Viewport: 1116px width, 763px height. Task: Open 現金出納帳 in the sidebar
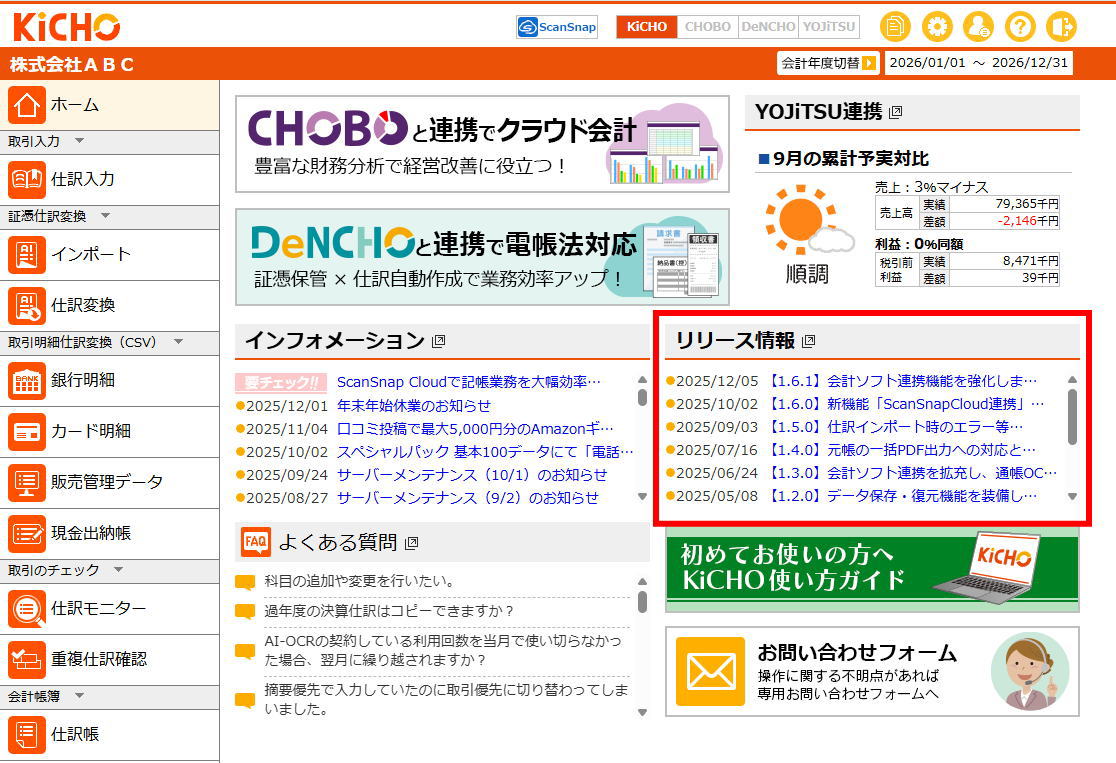(90, 533)
